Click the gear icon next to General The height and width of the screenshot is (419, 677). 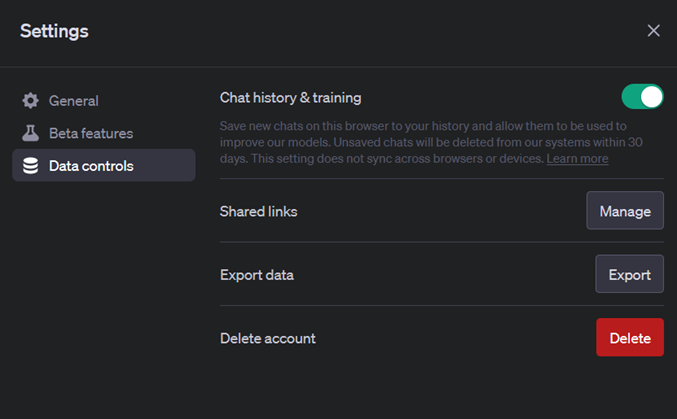click(x=31, y=101)
